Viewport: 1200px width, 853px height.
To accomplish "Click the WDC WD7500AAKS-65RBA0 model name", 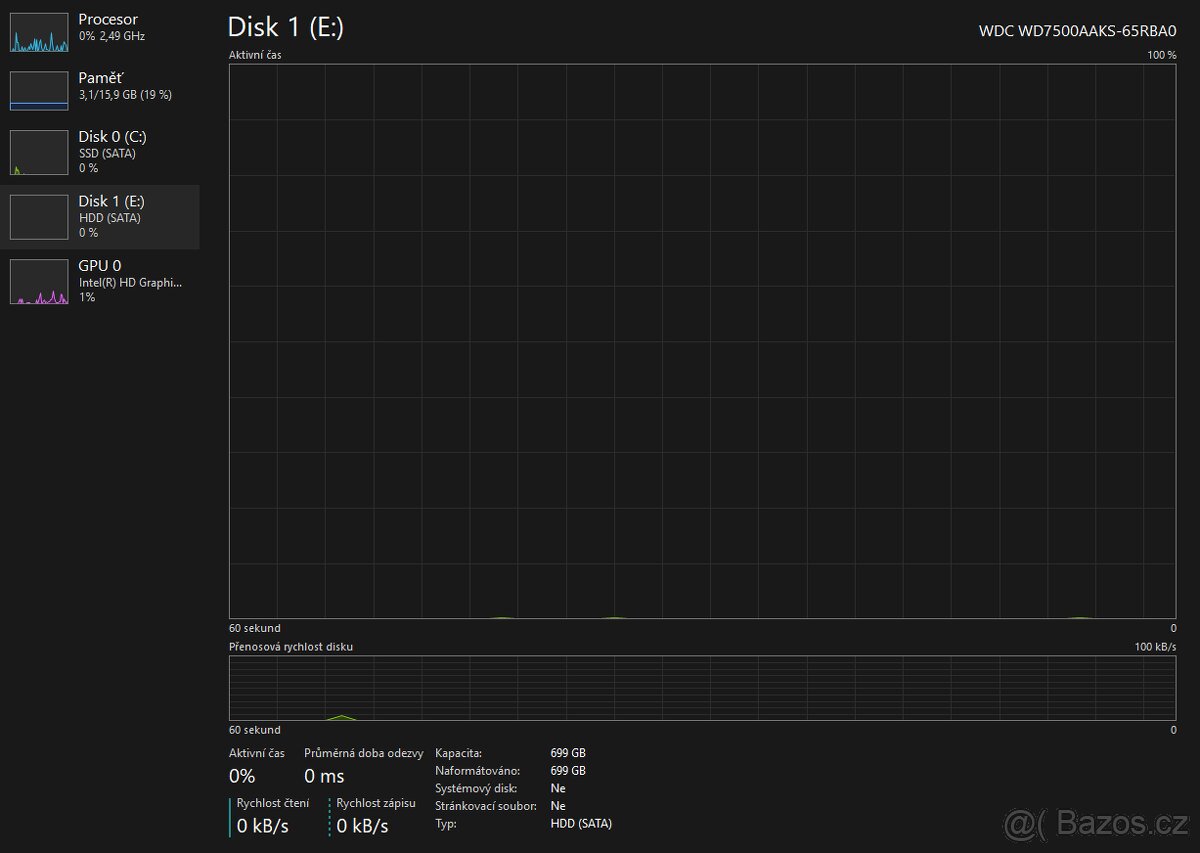I will point(1077,30).
